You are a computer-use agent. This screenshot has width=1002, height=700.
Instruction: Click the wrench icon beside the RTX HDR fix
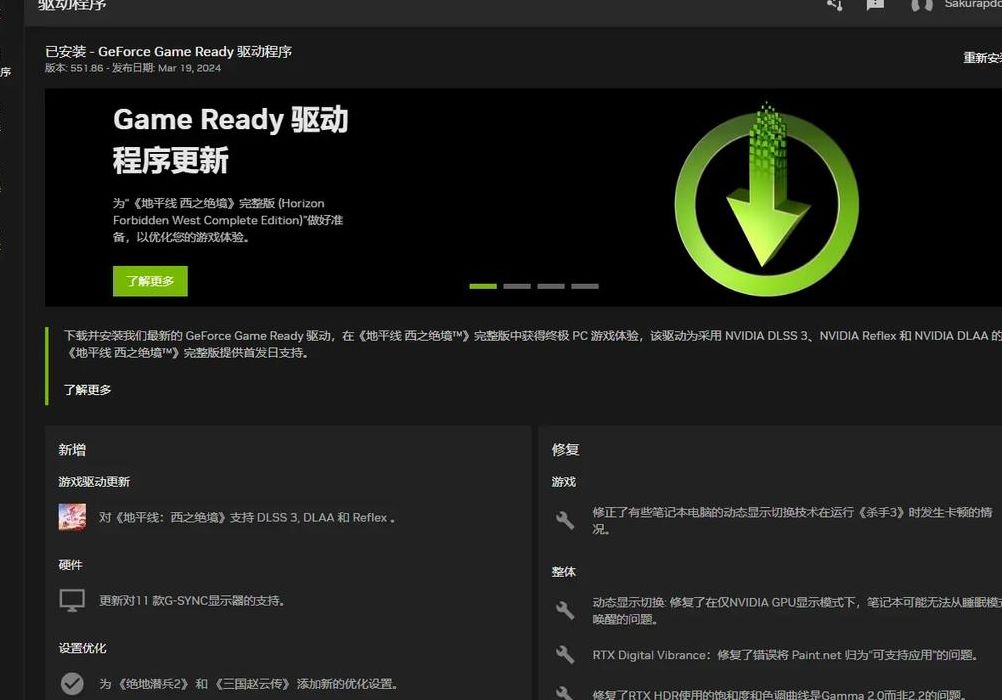pos(565,694)
